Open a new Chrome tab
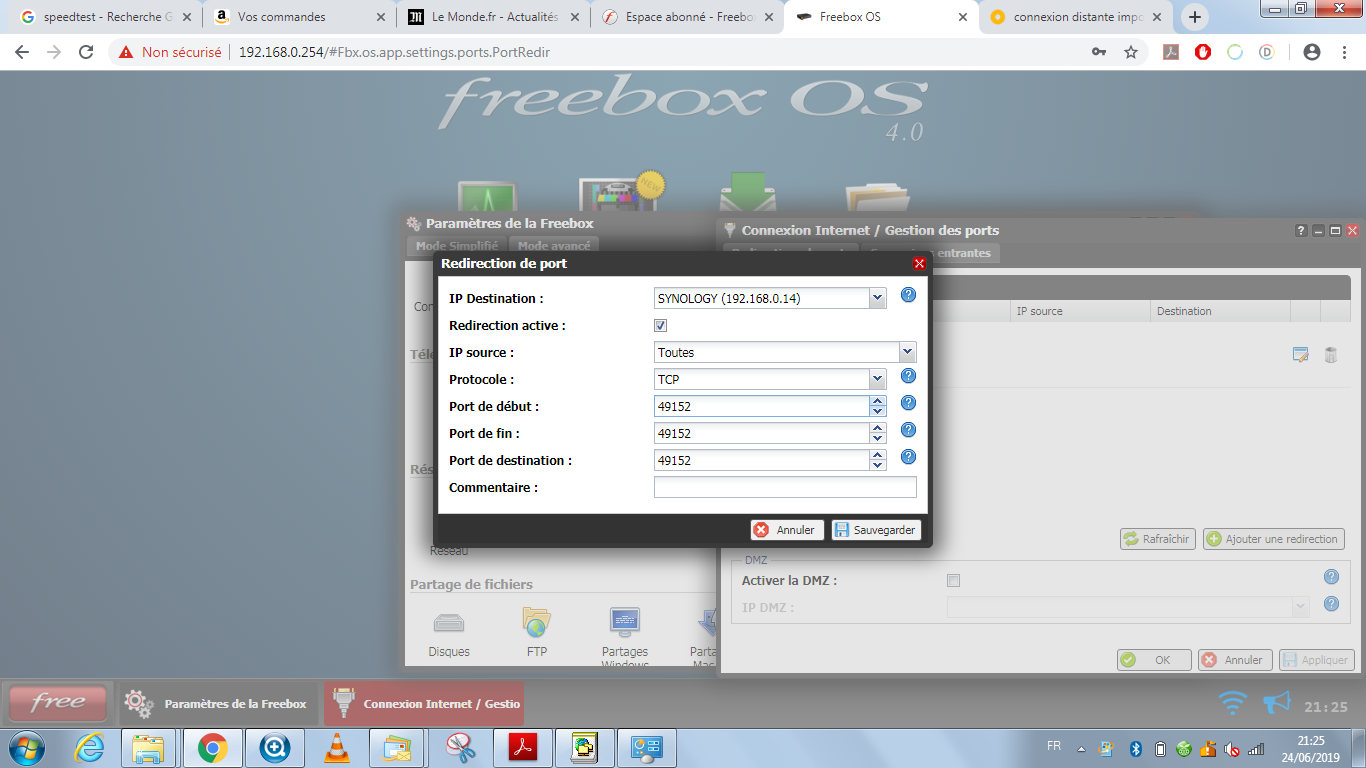 [1195, 17]
